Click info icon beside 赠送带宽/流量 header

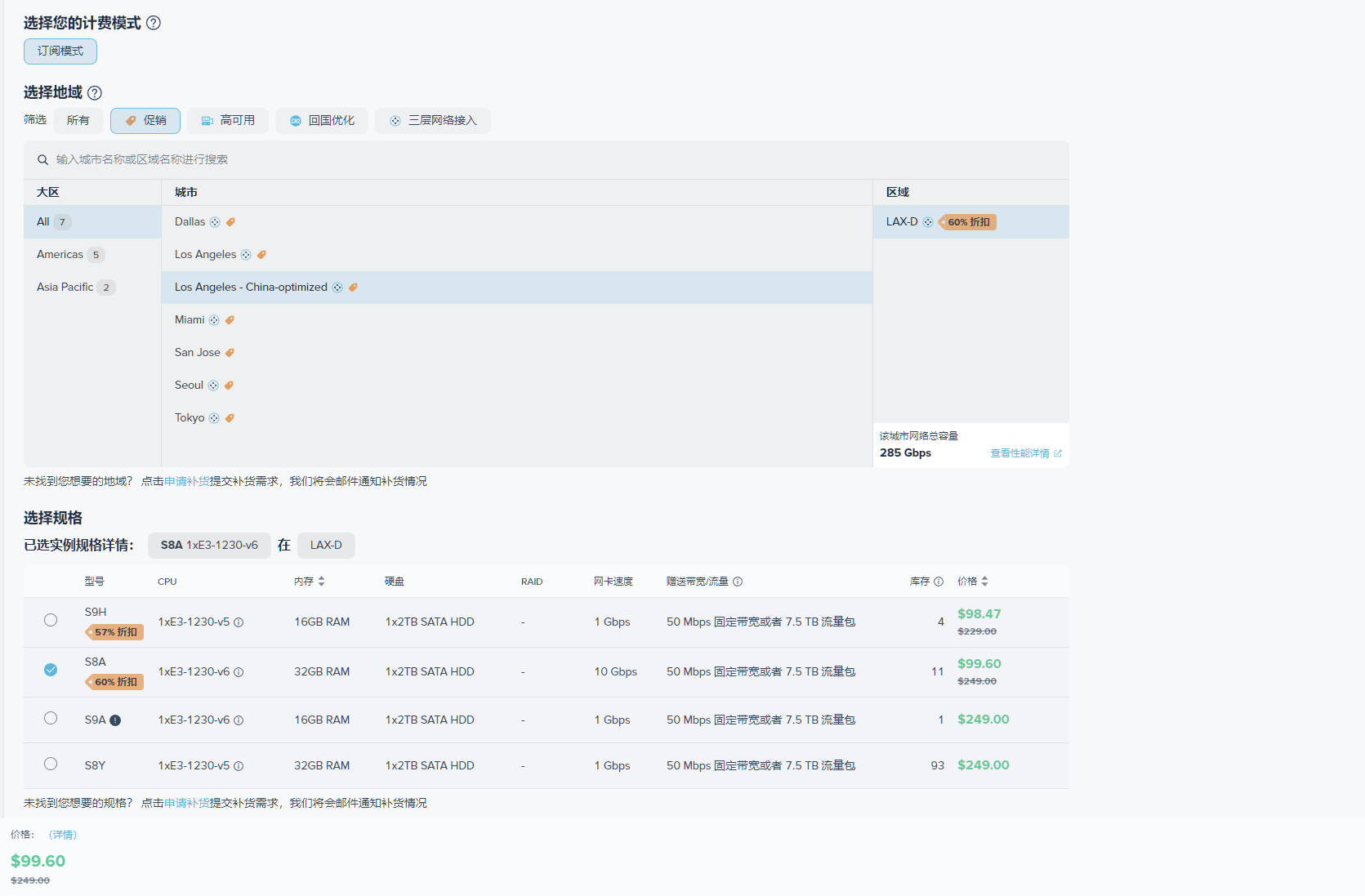pos(738,582)
